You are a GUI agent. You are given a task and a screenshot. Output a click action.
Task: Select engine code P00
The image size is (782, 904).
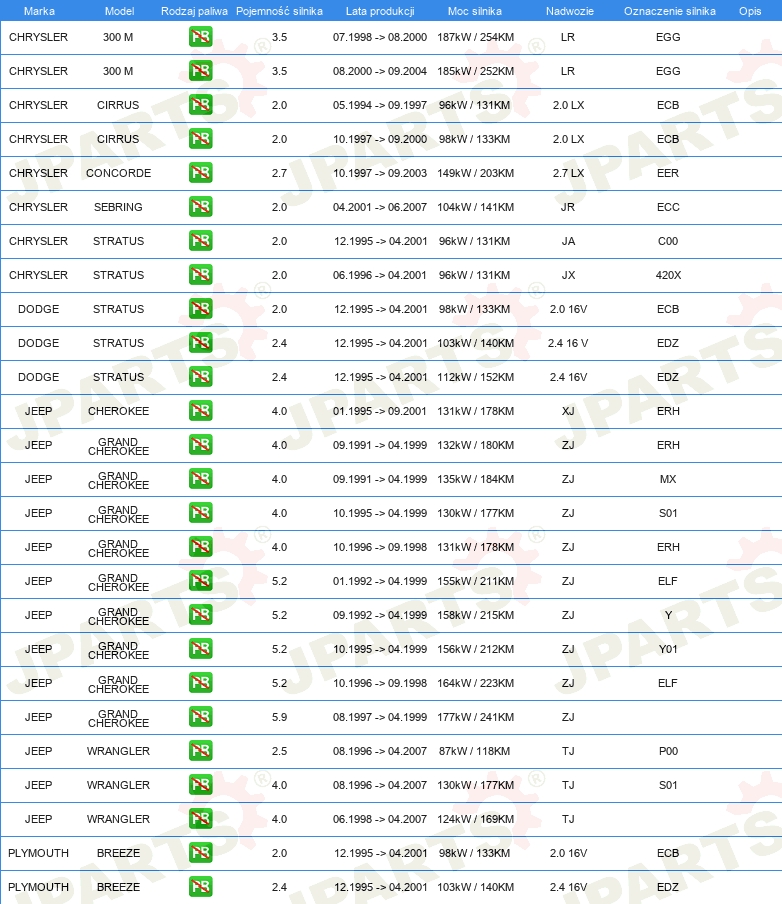tap(668, 751)
